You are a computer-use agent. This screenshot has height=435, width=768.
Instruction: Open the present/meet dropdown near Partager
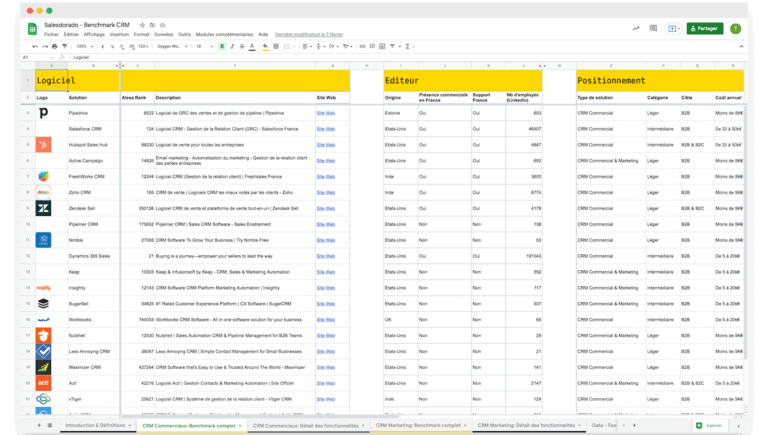(x=674, y=28)
